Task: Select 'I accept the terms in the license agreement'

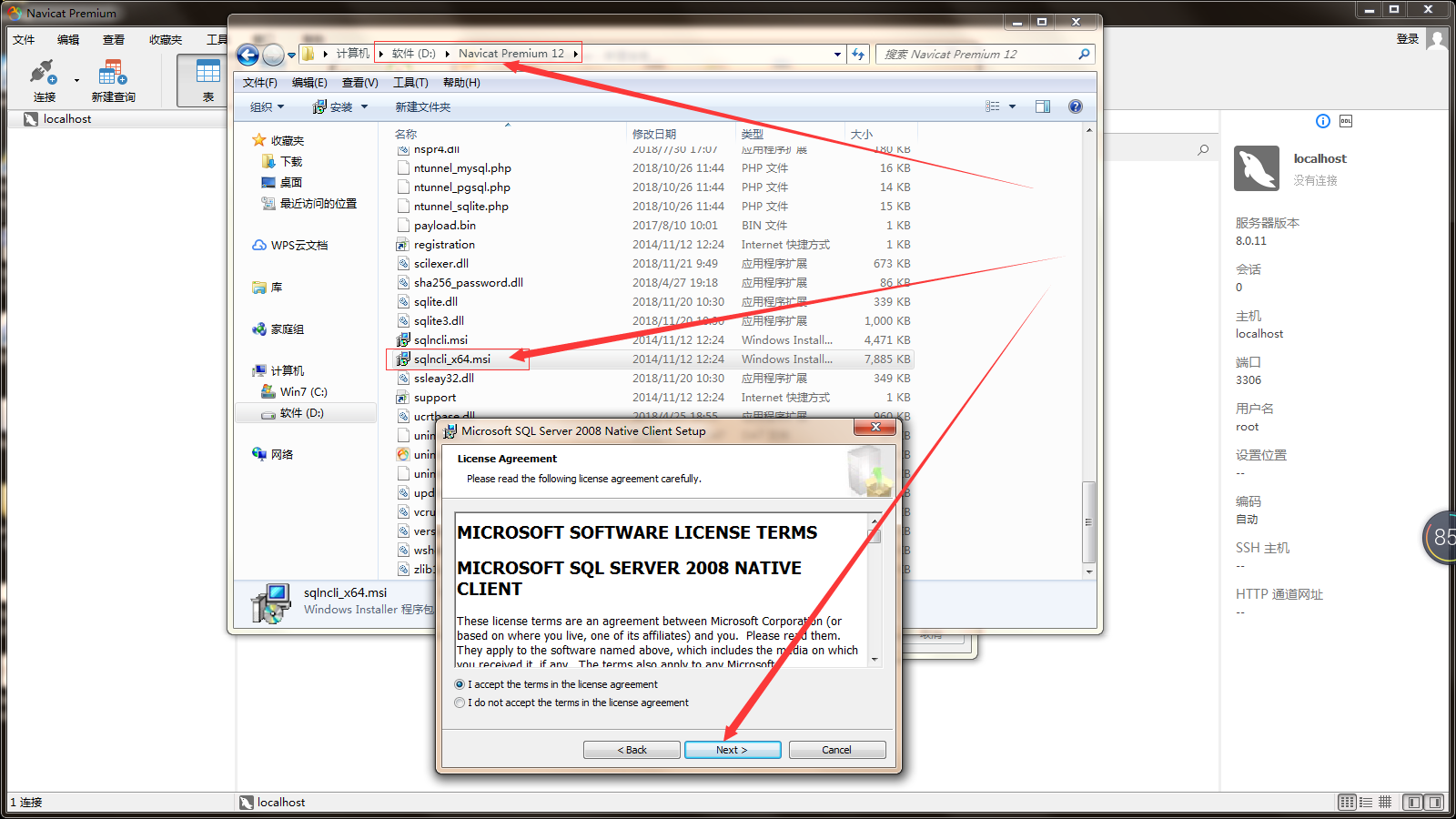Action: tap(460, 684)
